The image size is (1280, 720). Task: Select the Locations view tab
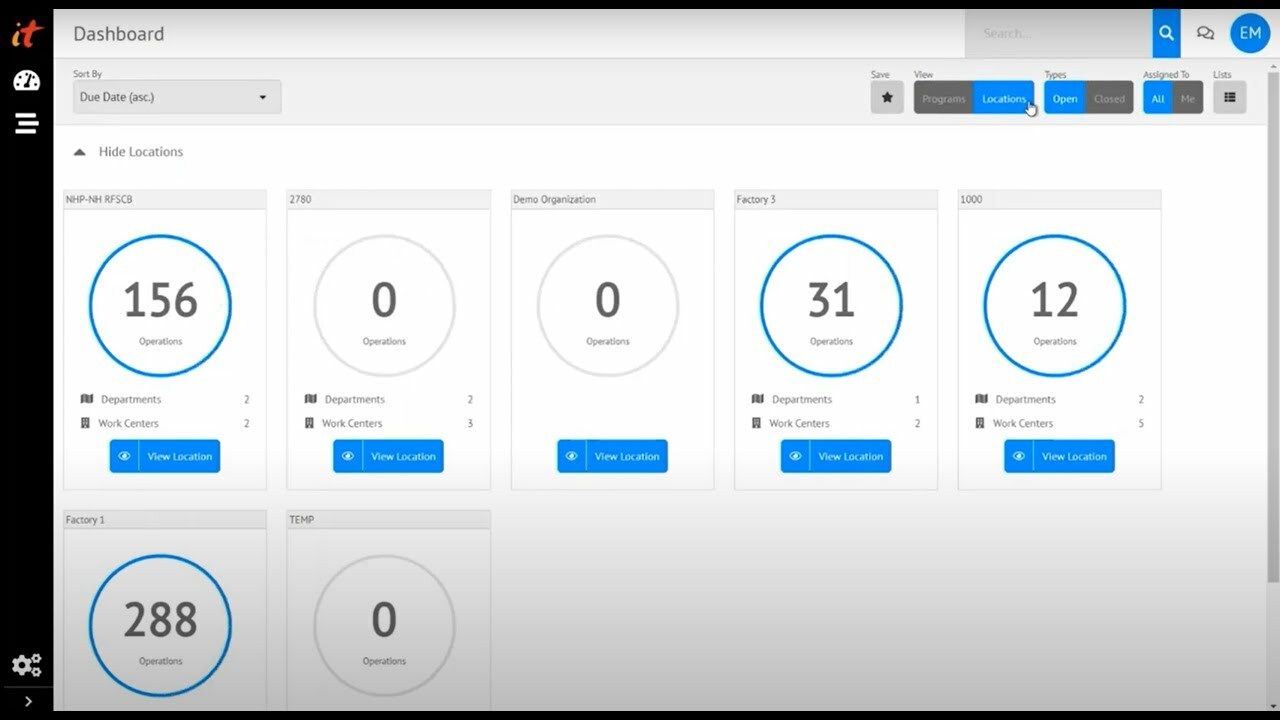1003,98
